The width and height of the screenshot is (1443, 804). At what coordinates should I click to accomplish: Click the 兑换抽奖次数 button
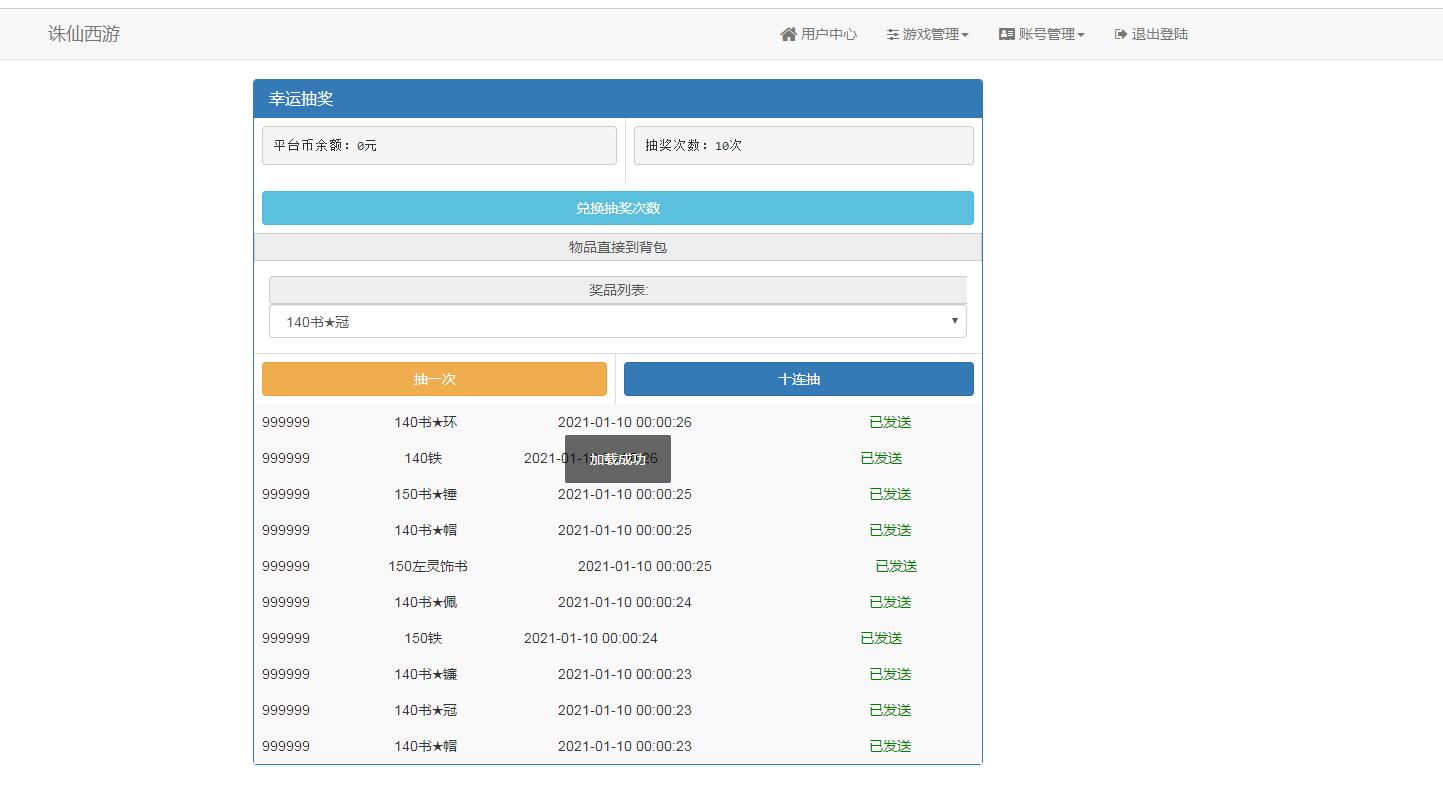[617, 208]
